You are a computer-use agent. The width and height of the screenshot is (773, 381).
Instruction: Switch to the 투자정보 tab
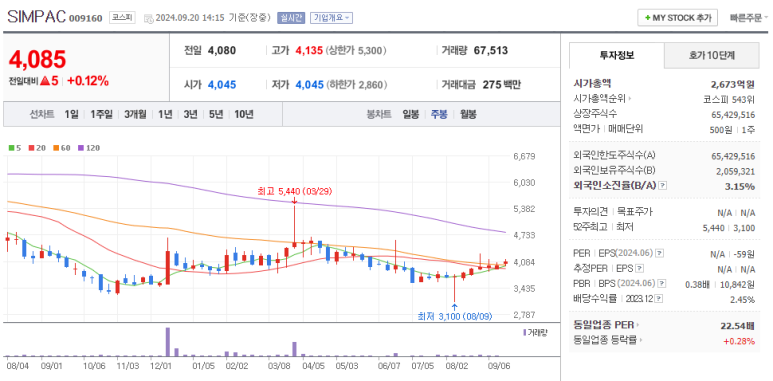[x=617, y=55]
